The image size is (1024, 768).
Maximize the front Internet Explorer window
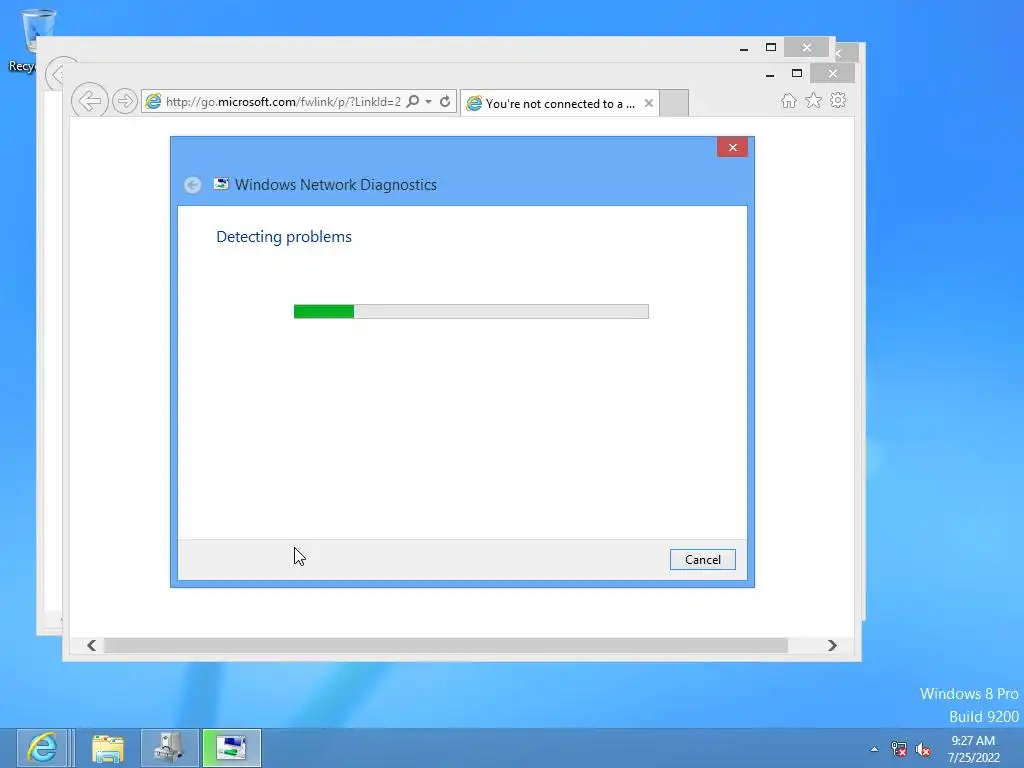[797, 73]
